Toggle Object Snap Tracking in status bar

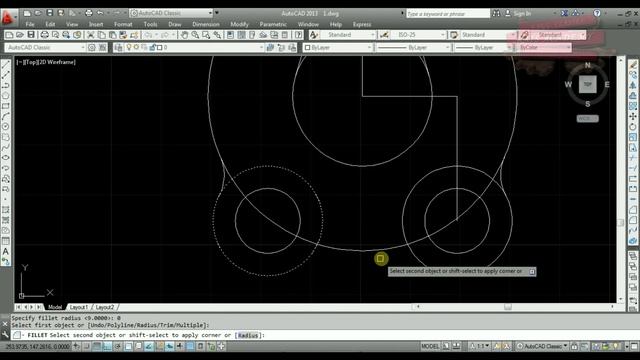(x=149, y=347)
